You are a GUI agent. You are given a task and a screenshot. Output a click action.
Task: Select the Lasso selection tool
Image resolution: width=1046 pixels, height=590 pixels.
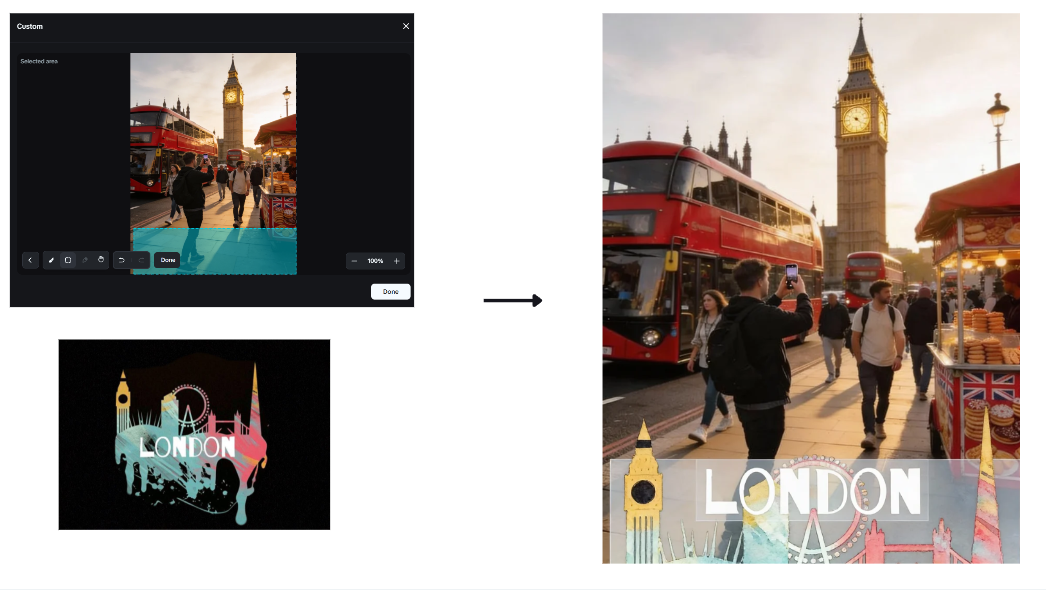pyautogui.click(x=84, y=260)
